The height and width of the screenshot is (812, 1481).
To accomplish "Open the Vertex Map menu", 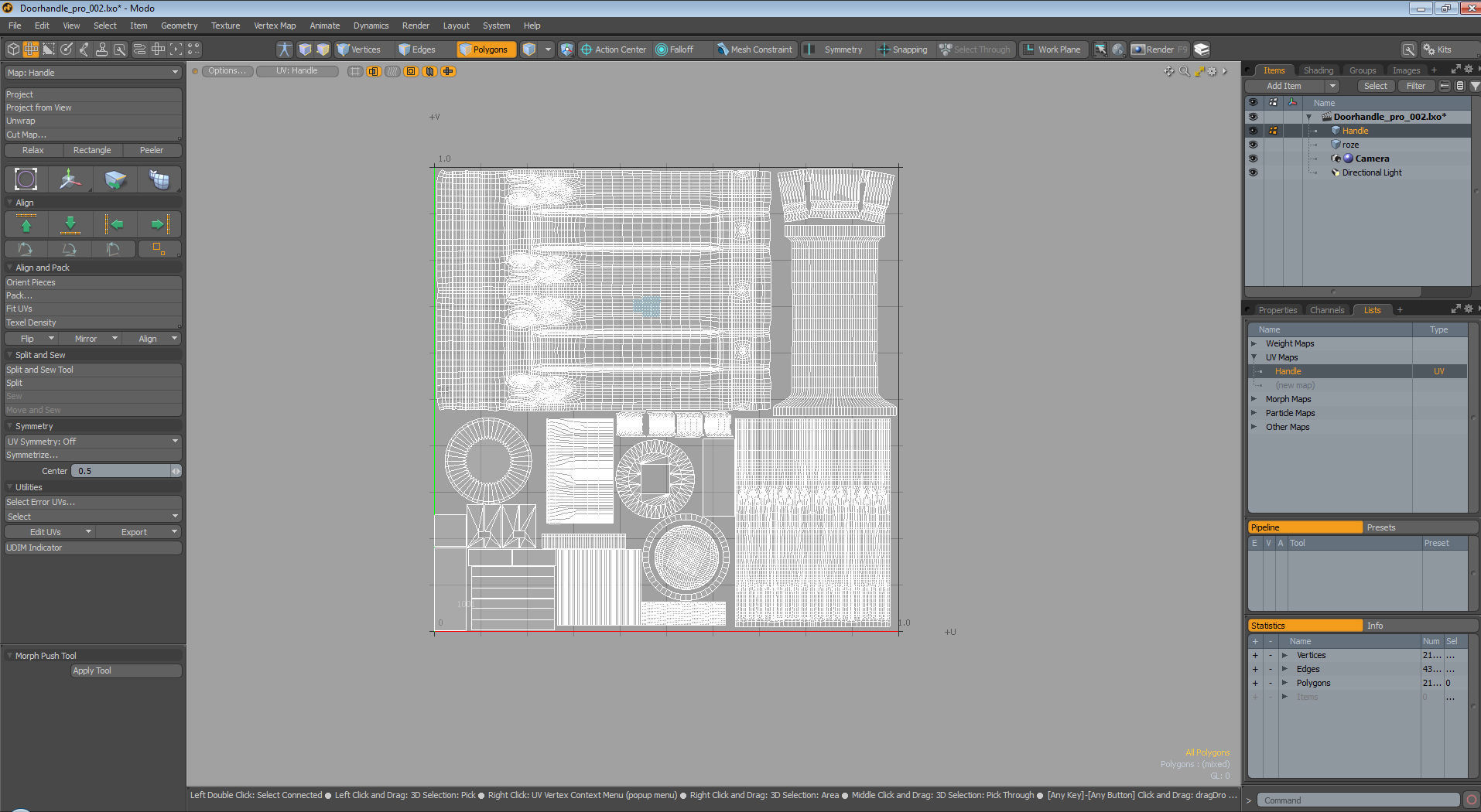I will (x=275, y=26).
